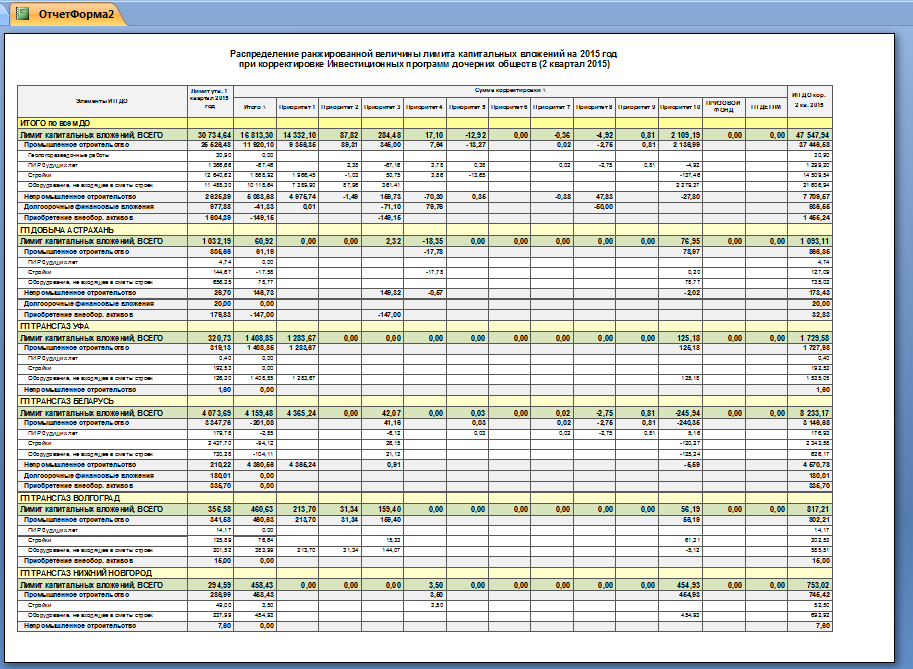Click the value 356,58
This screenshot has width=913, height=669.
pyautogui.click(x=219, y=509)
